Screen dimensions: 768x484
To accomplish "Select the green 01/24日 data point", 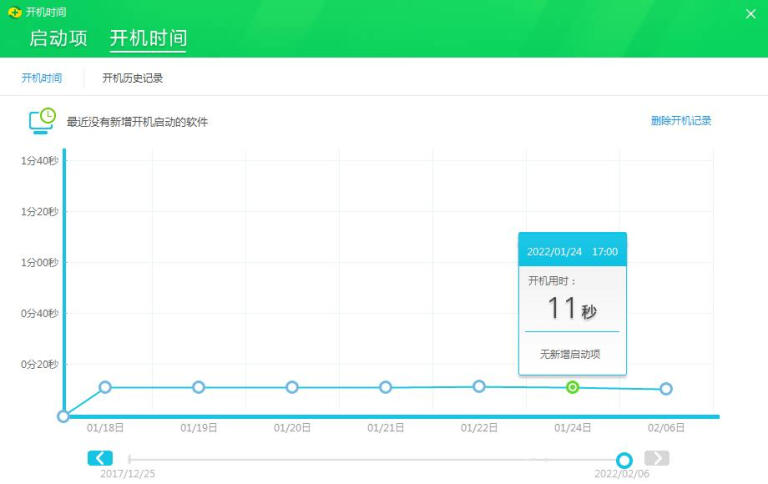I will (x=572, y=387).
